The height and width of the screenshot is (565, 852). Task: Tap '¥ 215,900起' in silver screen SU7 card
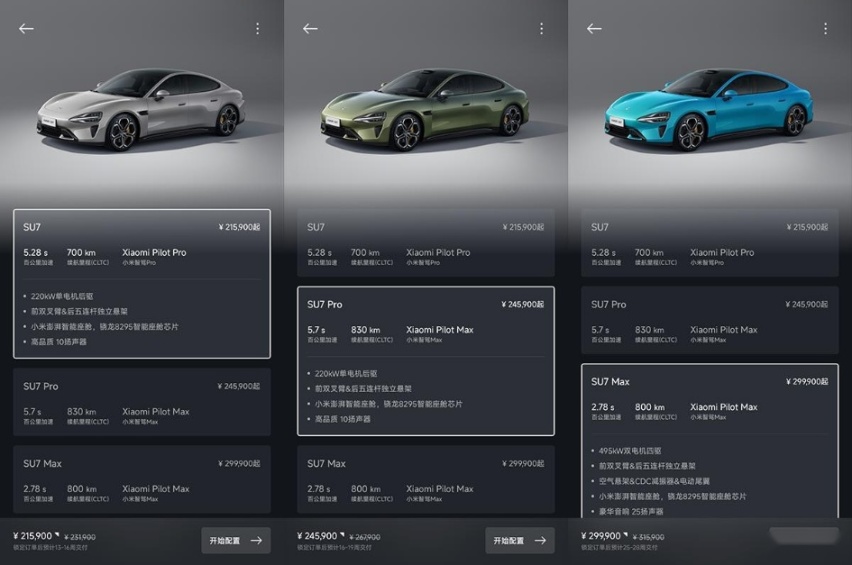pos(239,227)
